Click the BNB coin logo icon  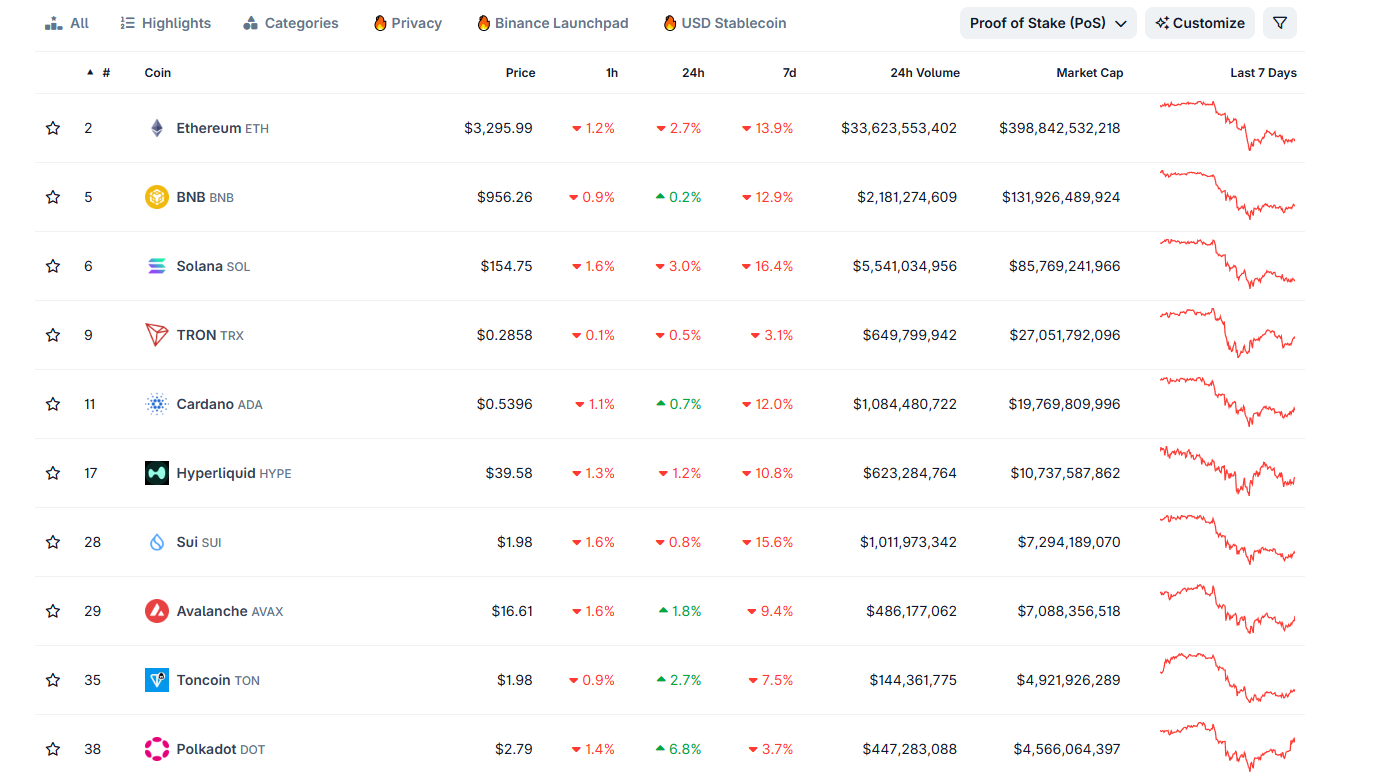click(157, 197)
